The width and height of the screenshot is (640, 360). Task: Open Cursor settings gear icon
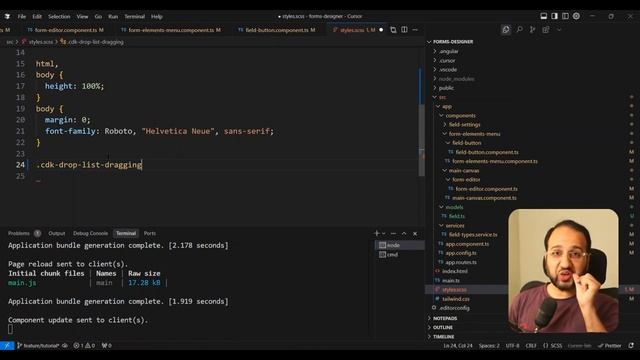pos(576,16)
